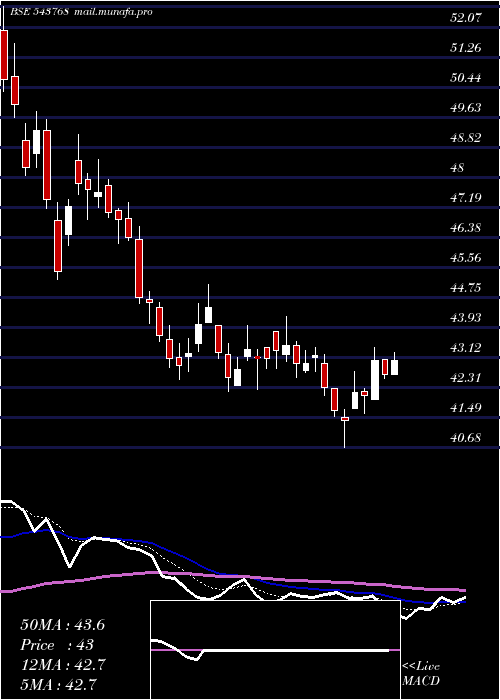Click the <<Live MACD label
This screenshot has height=700, width=500.
coord(421,674)
